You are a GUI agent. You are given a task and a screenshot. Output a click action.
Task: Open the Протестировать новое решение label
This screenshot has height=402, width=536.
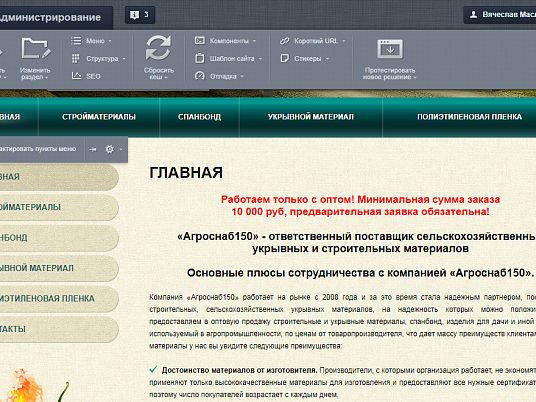pos(390,73)
